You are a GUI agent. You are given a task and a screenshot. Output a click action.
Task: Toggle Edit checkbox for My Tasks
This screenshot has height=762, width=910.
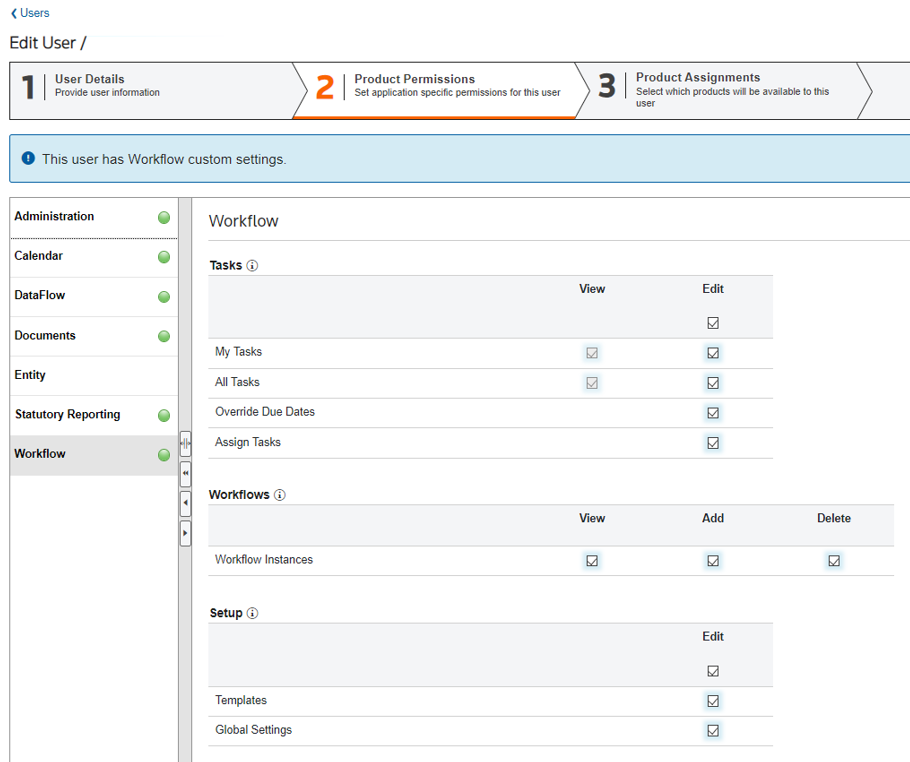[713, 353]
